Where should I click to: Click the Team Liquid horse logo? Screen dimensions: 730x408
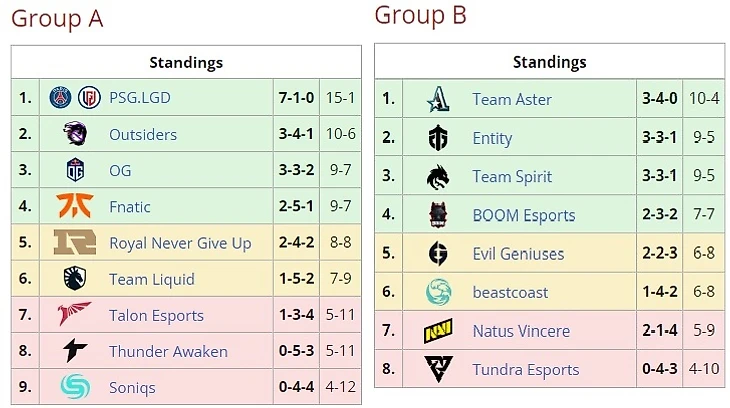75,278
